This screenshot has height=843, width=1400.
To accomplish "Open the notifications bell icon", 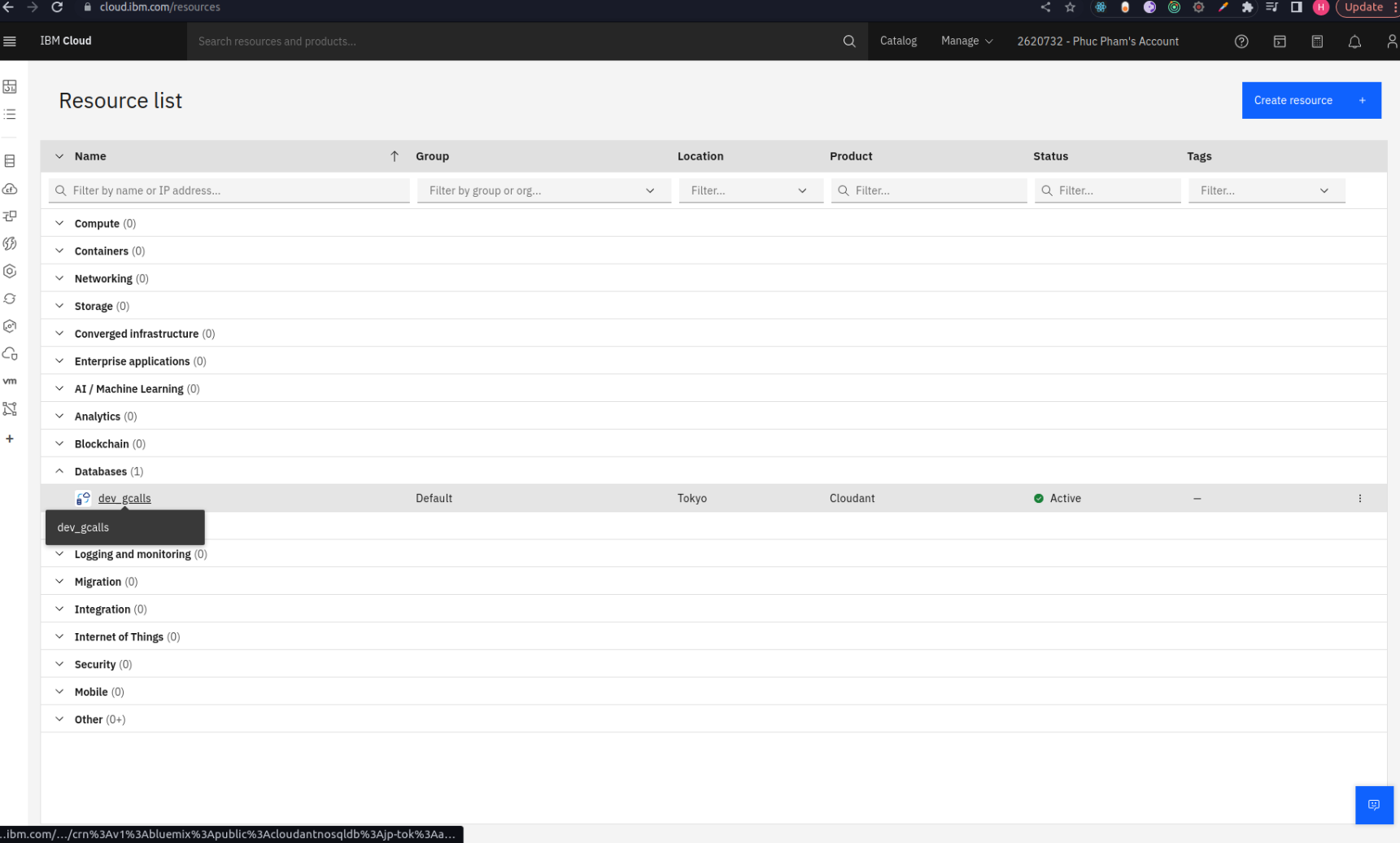I will click(1354, 41).
